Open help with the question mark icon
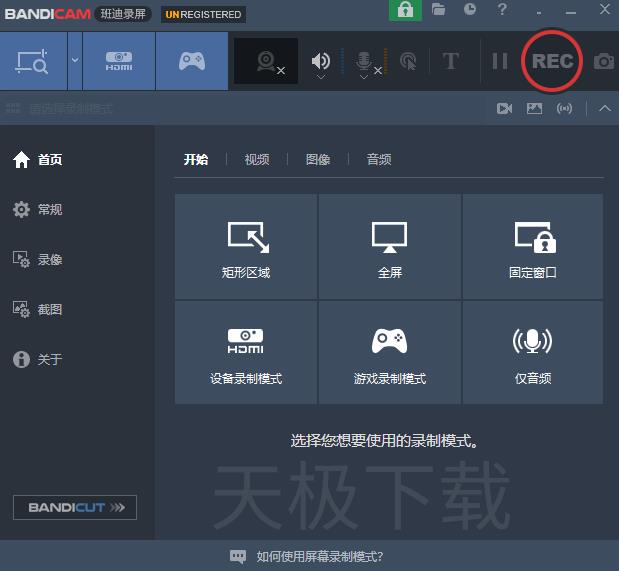 tap(502, 9)
